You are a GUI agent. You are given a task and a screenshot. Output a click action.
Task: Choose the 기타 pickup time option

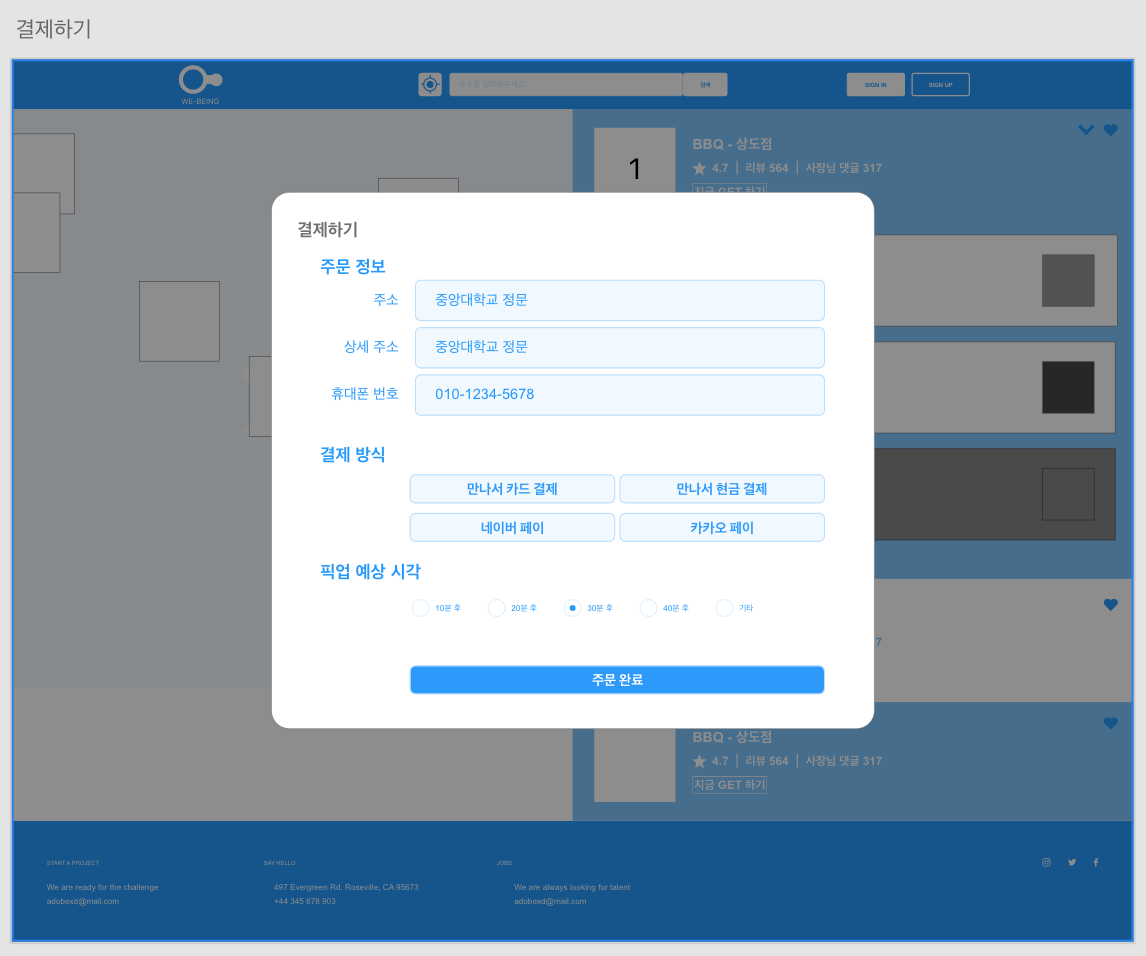click(724, 607)
